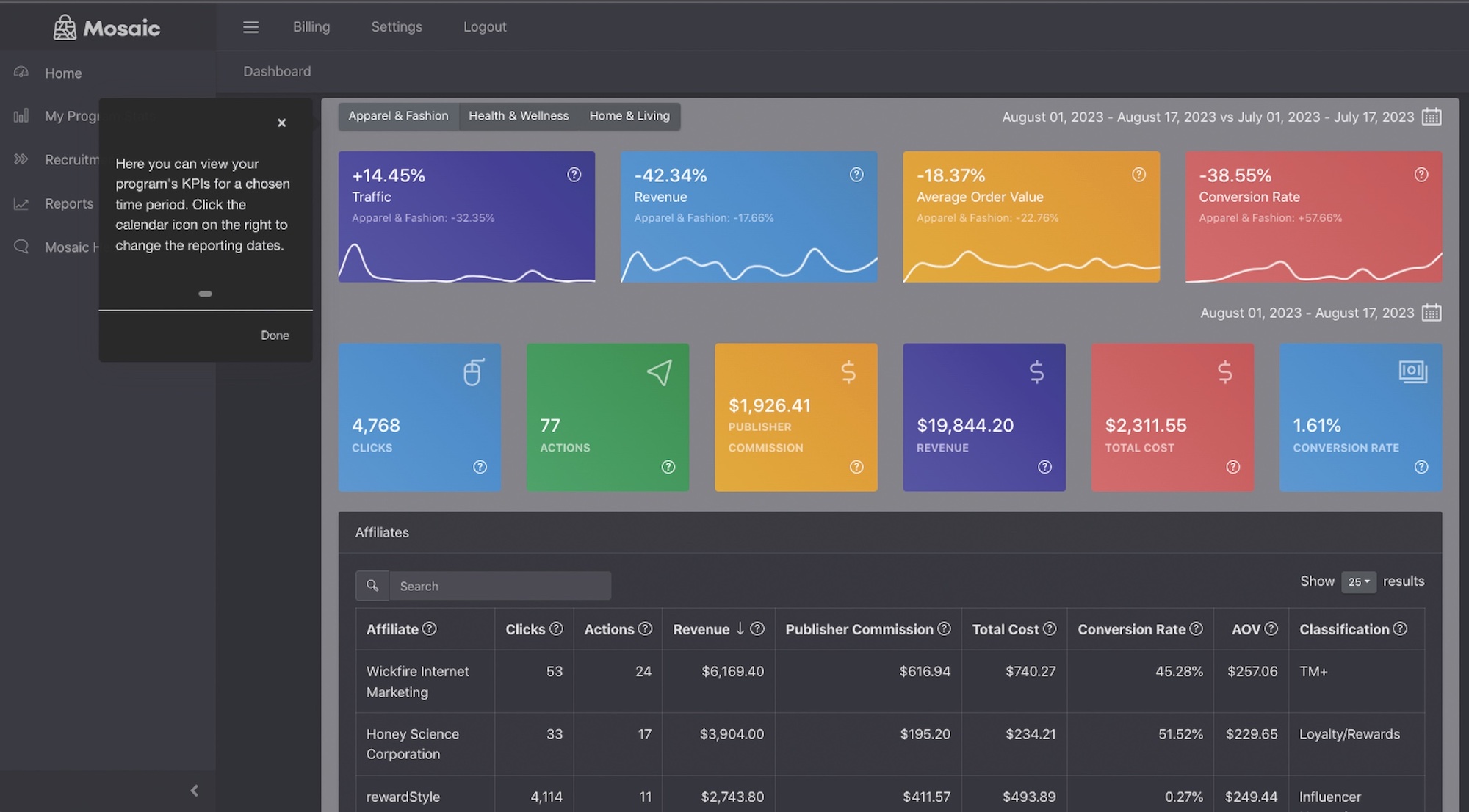Screen dimensions: 1469x812
Task: Collapse the sidebar using the chevron
Action: [194, 791]
